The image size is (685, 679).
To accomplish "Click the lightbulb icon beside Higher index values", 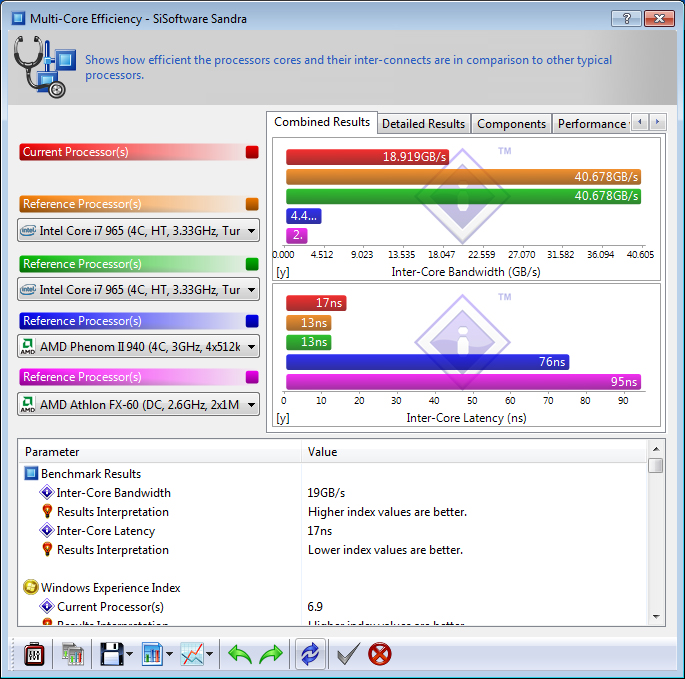I will 47,512.
